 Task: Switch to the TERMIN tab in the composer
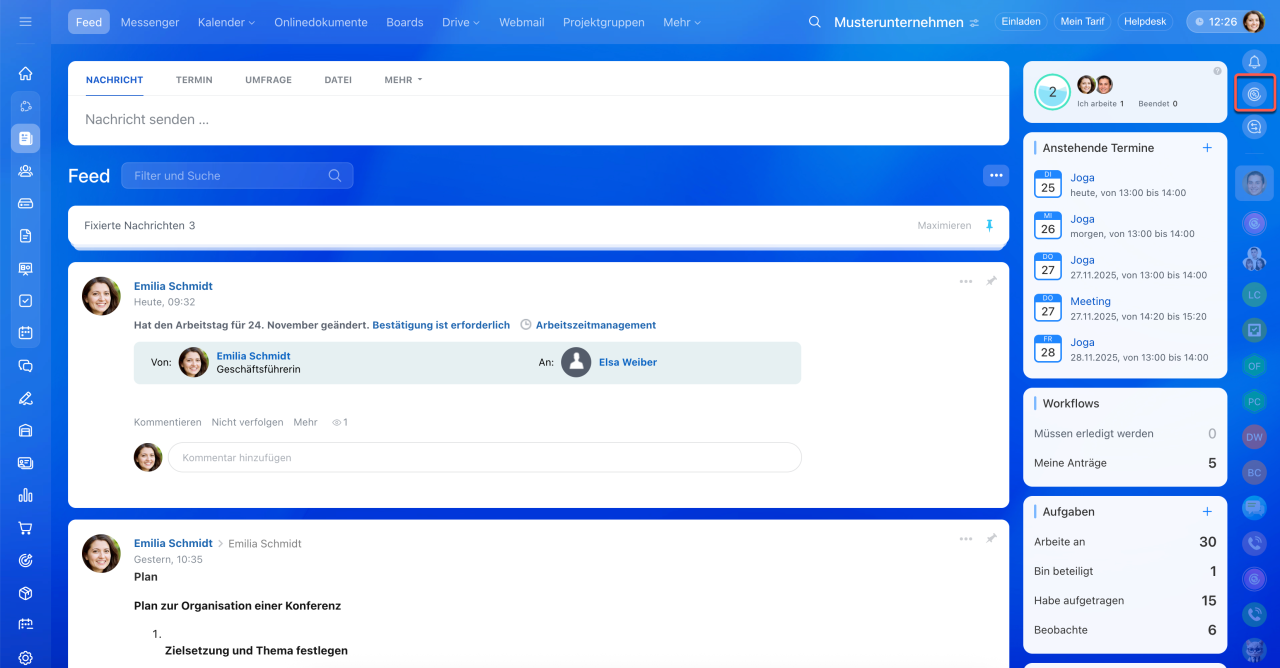pos(194,80)
